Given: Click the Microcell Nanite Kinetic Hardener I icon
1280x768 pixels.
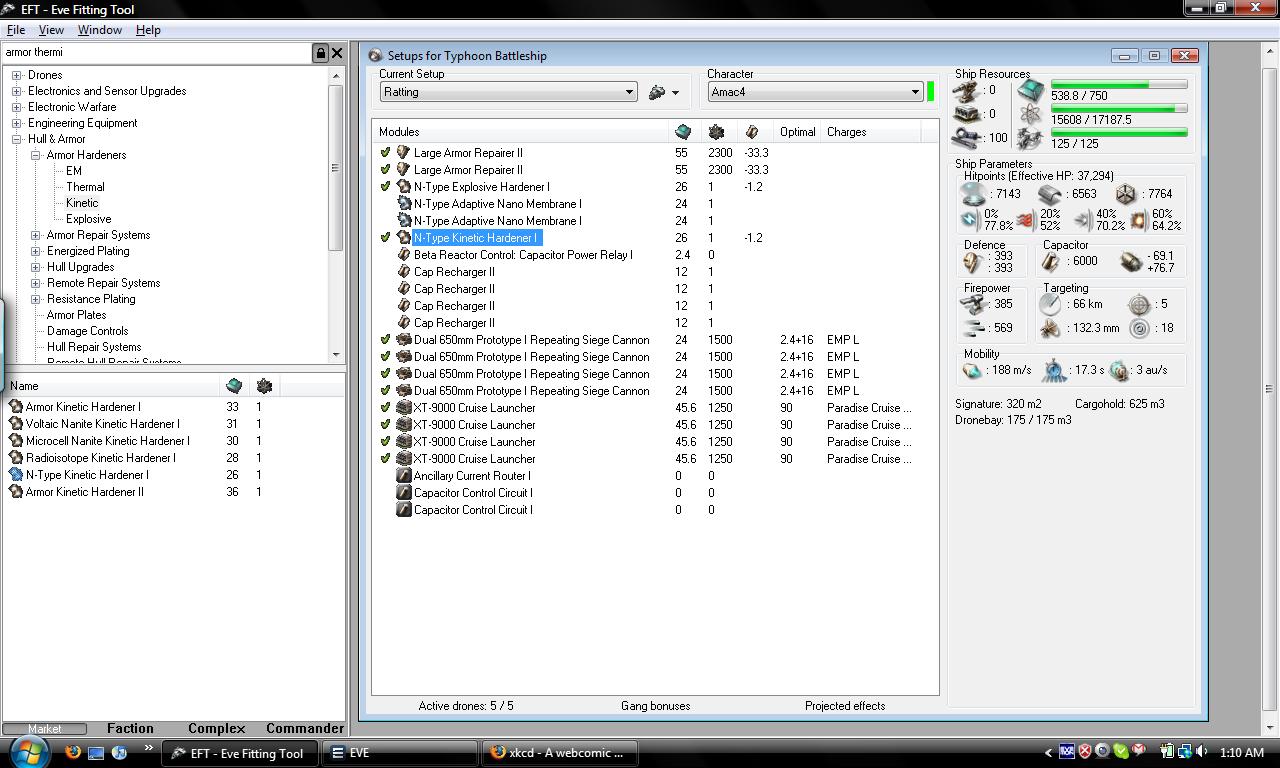Looking at the screenshot, I should (16, 441).
